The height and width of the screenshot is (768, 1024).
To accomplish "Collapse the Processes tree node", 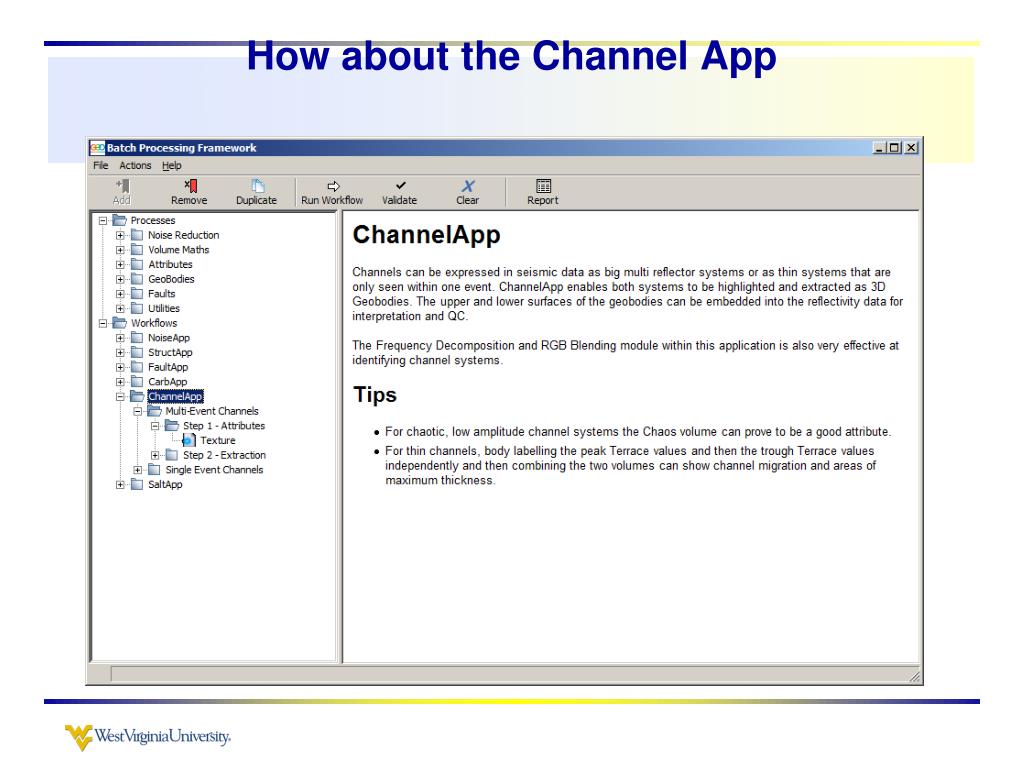I will pyautogui.click(x=103, y=221).
